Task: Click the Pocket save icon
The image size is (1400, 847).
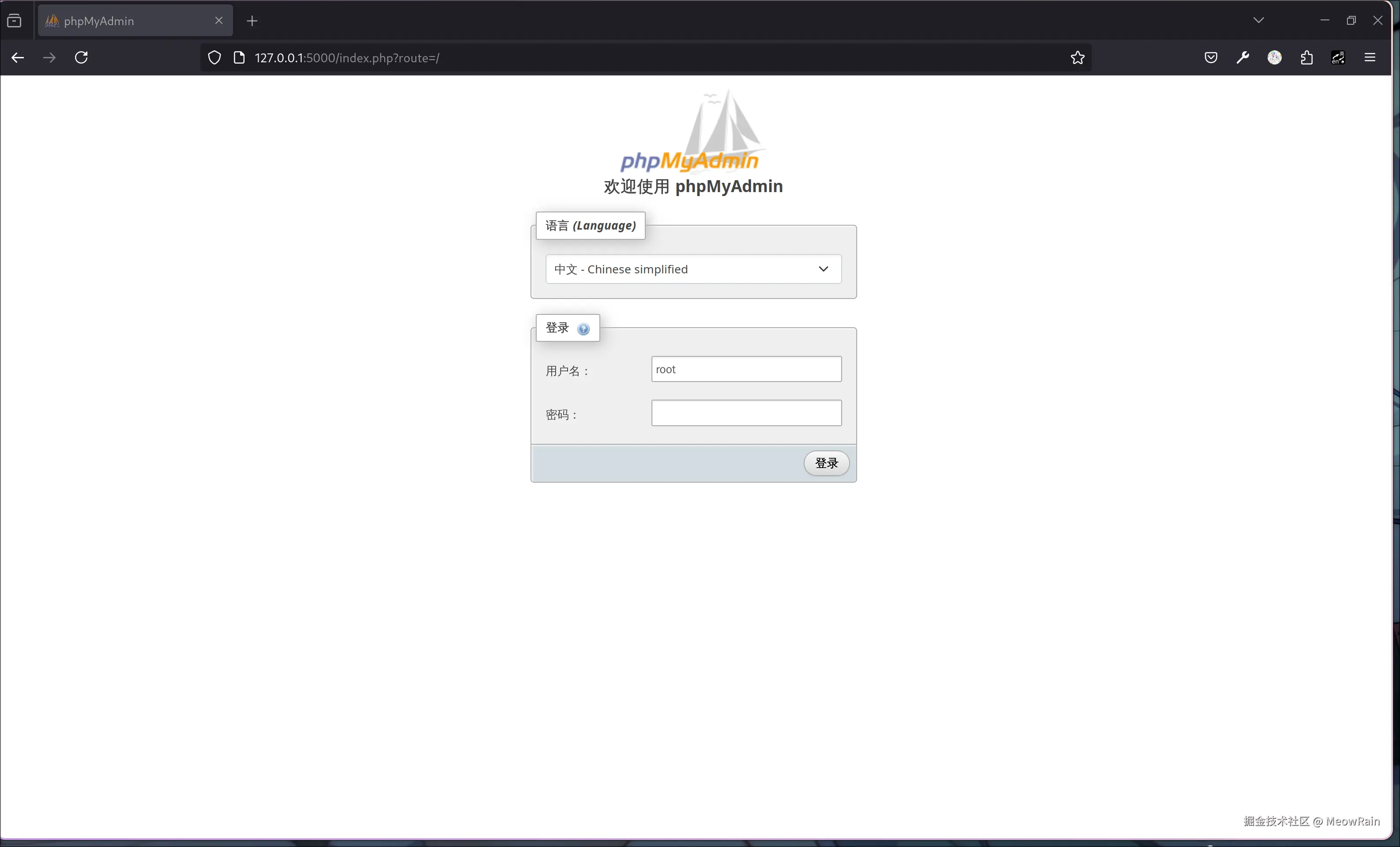Action: click(1211, 58)
